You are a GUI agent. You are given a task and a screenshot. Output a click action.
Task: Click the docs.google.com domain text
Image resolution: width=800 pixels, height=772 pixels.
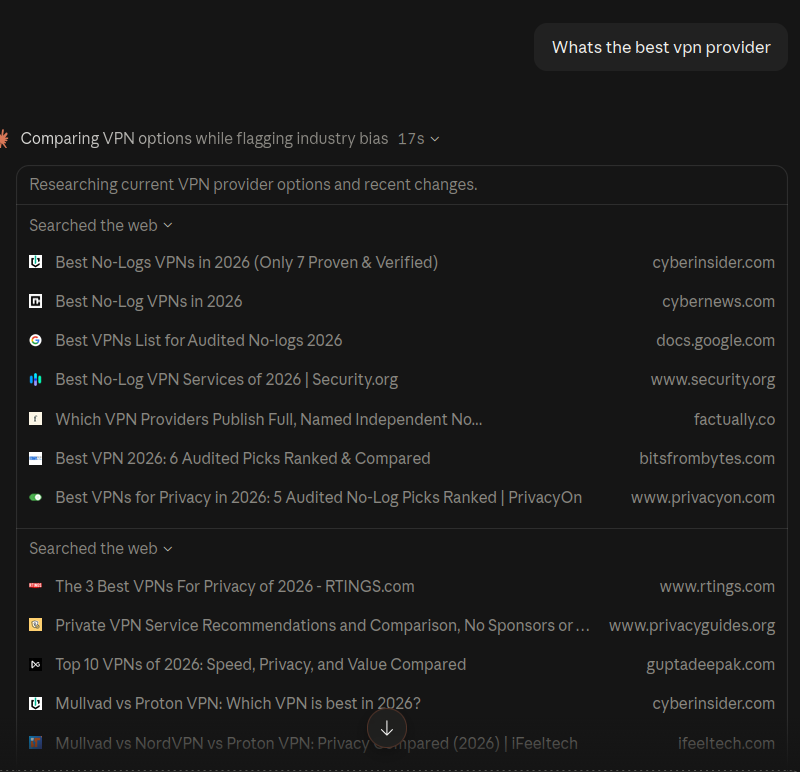pos(715,340)
